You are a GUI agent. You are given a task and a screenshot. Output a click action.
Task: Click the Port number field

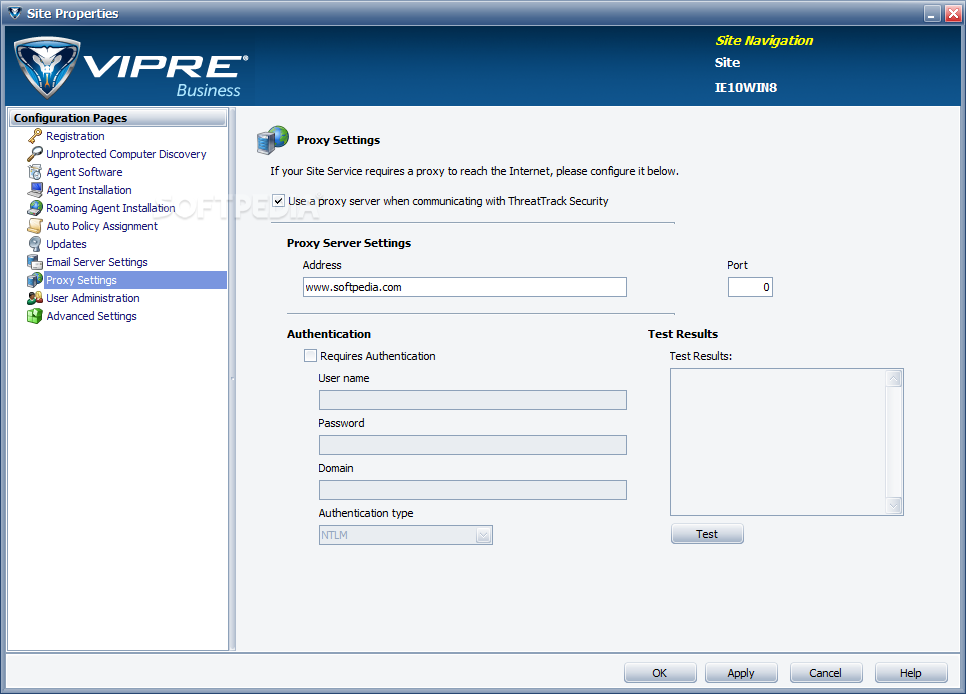click(x=750, y=287)
